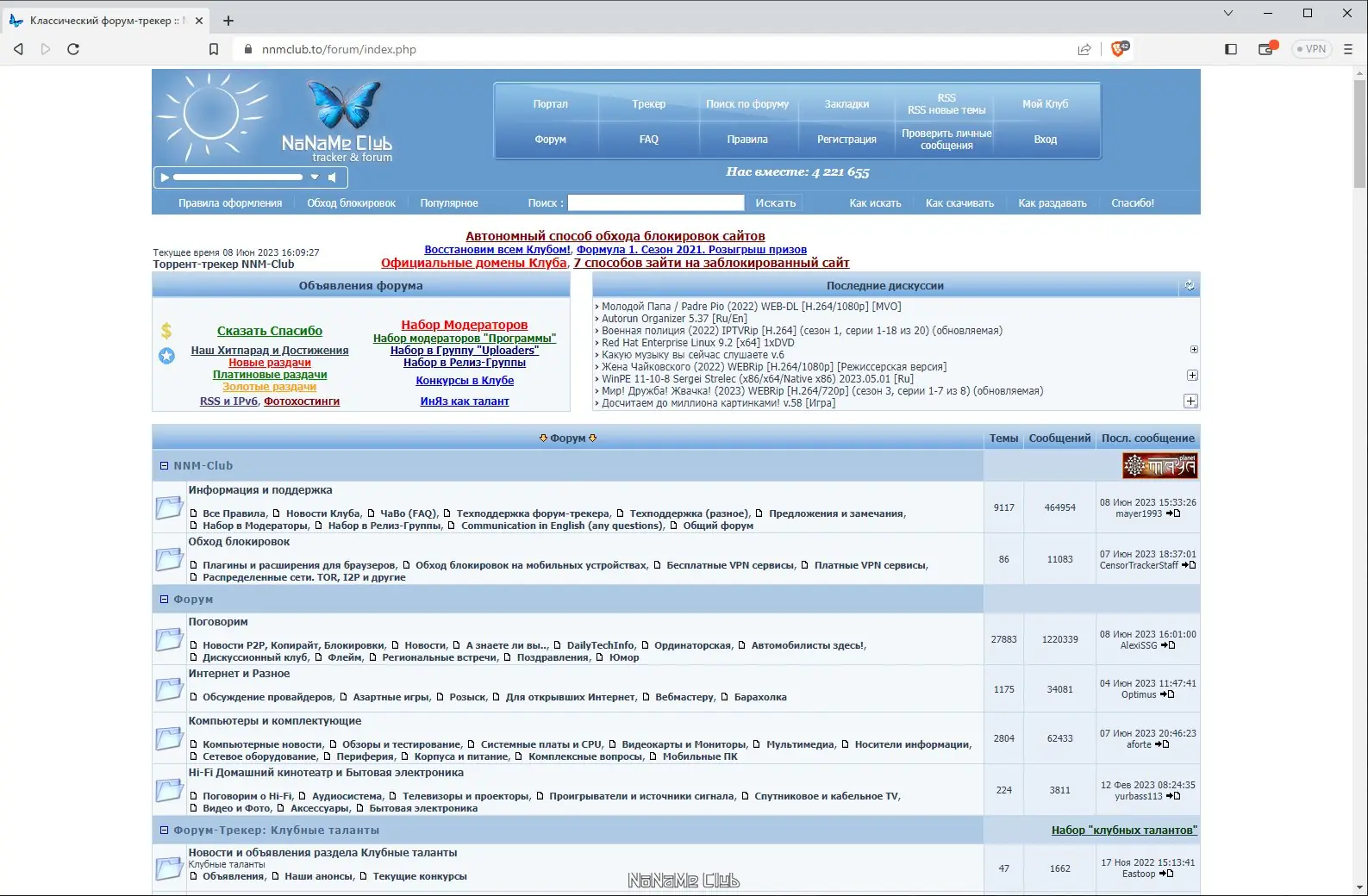The image size is (1368, 896).
Task: Click folder icon for Новости и объявления раздела
Action: click(x=169, y=868)
